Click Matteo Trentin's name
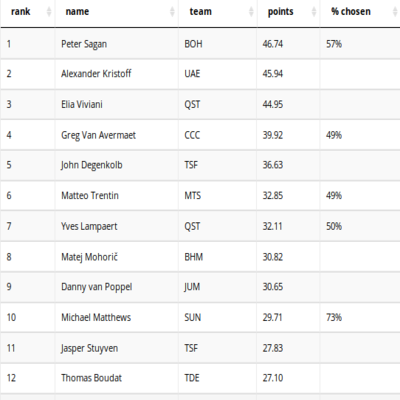Viewport: 400px width, 400px height. 90,195
